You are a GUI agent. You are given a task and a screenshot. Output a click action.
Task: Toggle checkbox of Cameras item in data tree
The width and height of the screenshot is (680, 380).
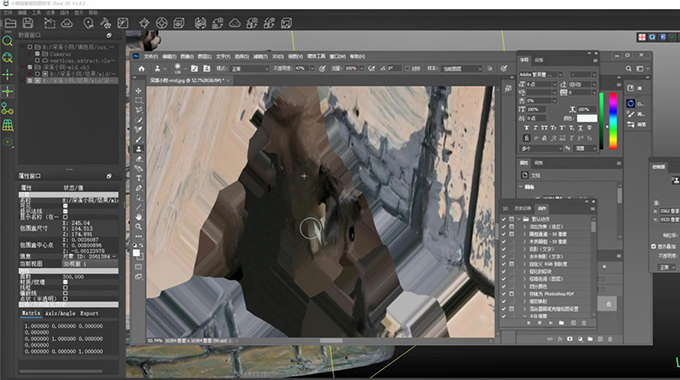37,54
